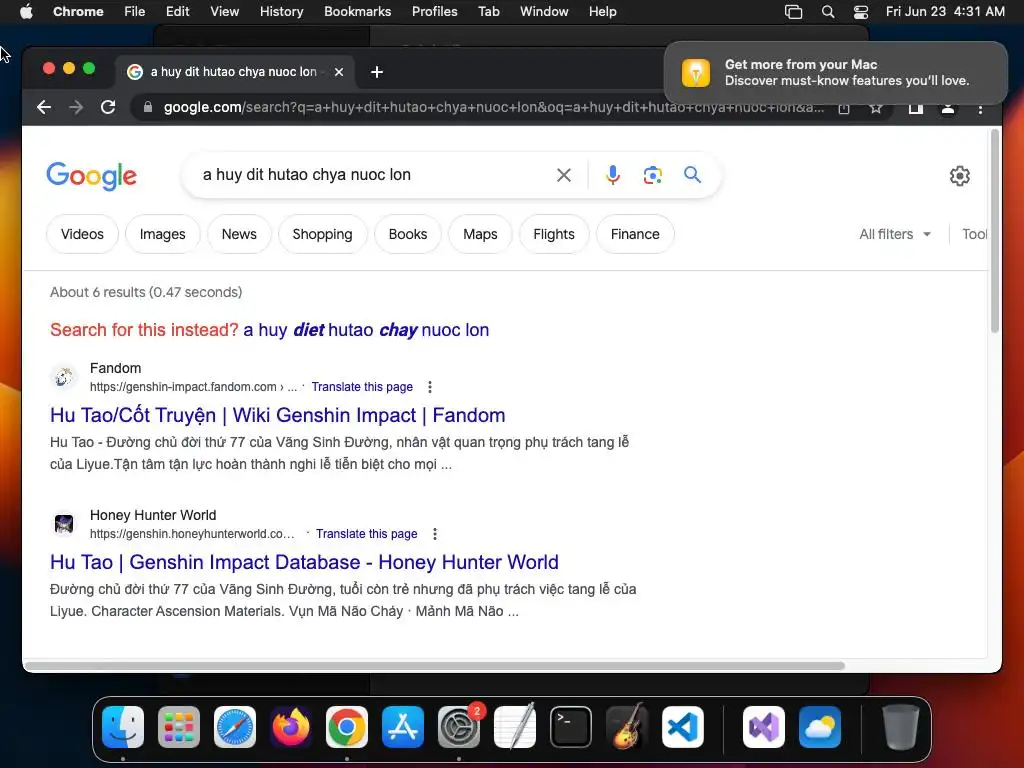Reload the current Google page

pyautogui.click(x=108, y=107)
